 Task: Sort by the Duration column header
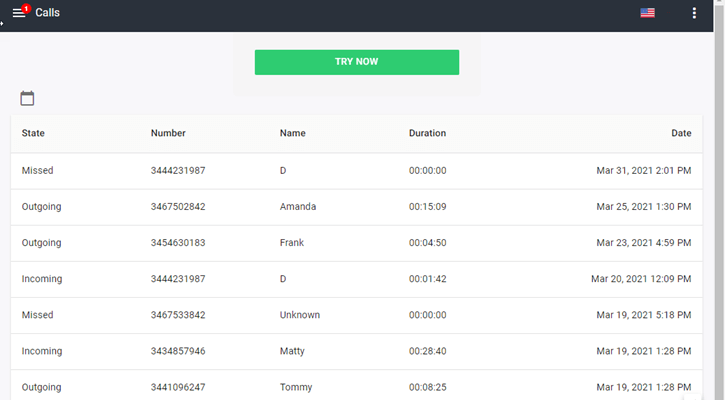coord(427,133)
